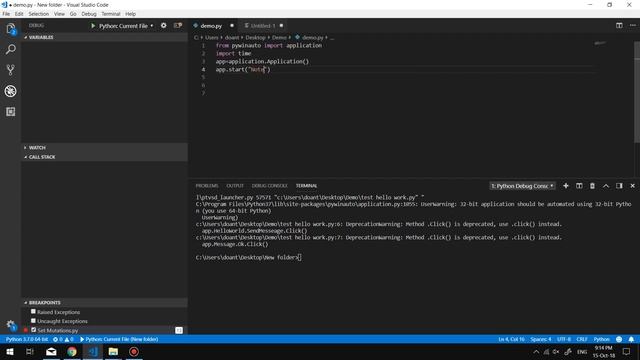Open the debug console icon in debug toolbar
This screenshot has height=360, width=640.
coord(178,25)
